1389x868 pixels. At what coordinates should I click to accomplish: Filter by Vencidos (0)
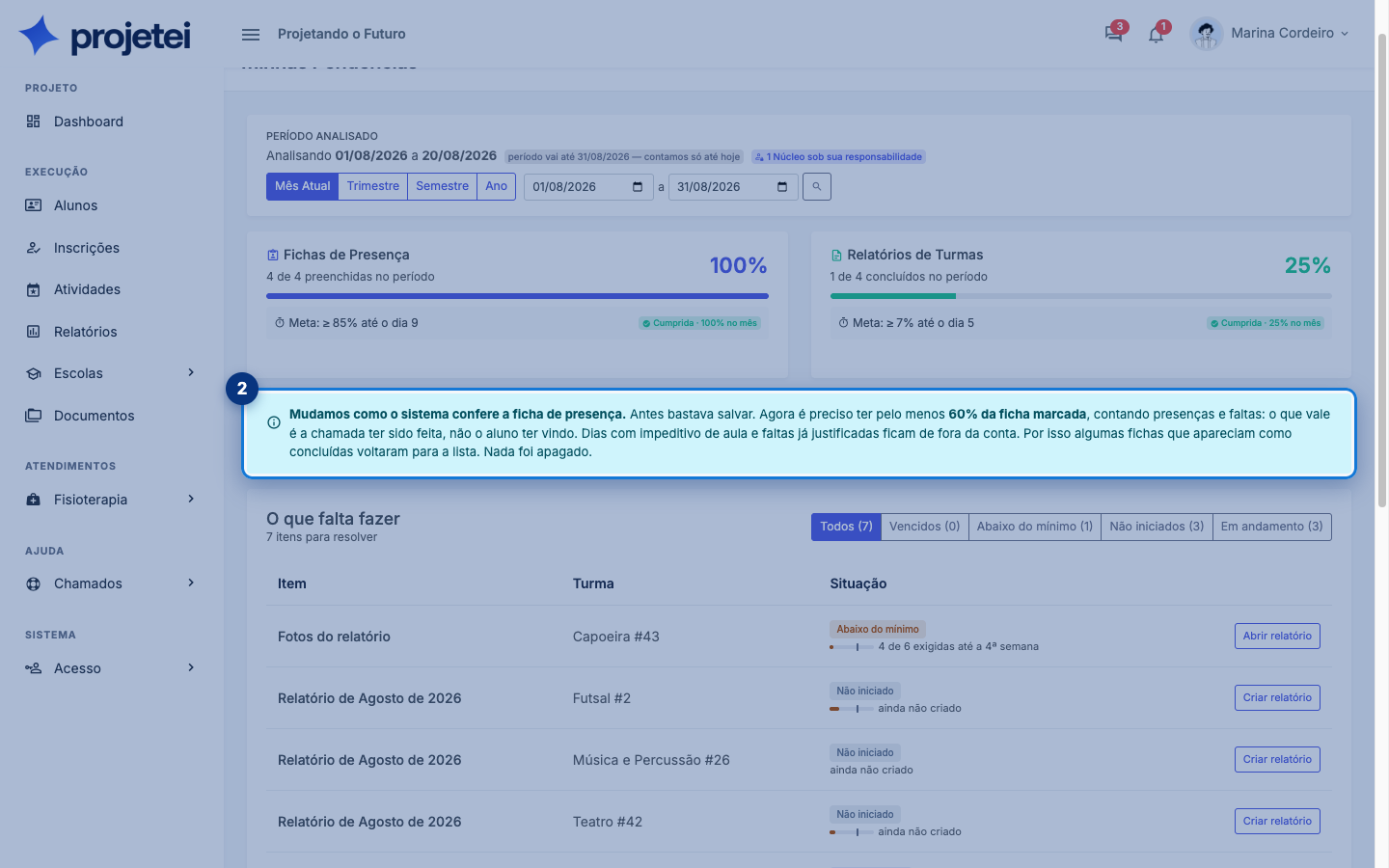(x=925, y=527)
